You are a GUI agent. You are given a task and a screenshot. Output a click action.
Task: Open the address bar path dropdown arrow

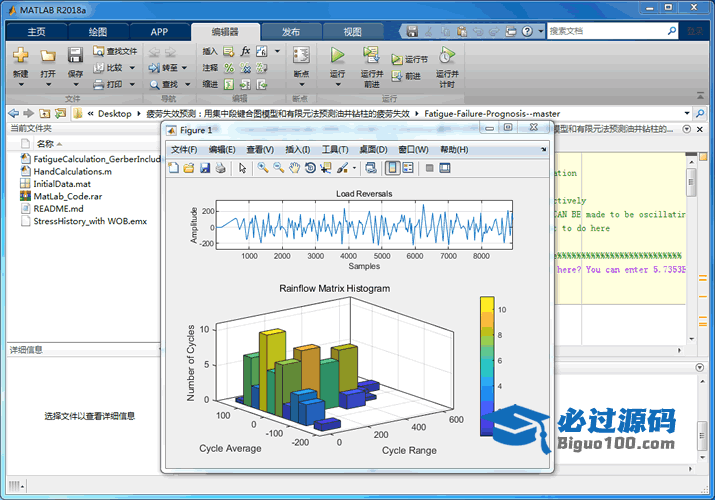tap(687, 113)
